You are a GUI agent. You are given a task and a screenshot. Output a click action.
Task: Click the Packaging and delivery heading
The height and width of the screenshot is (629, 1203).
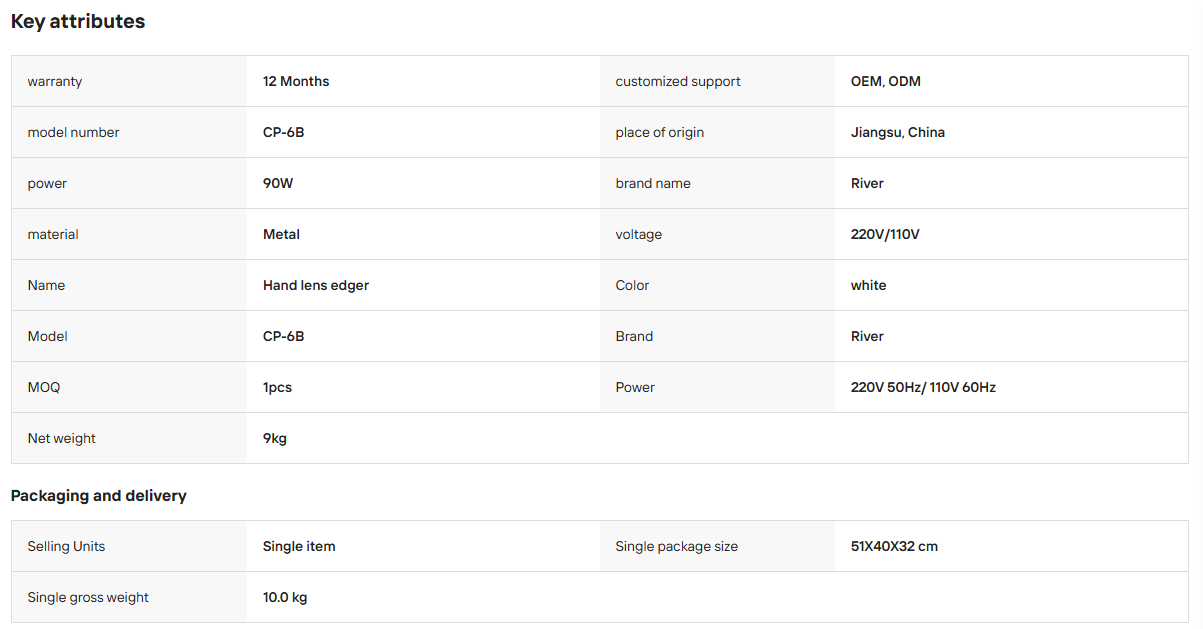(99, 495)
